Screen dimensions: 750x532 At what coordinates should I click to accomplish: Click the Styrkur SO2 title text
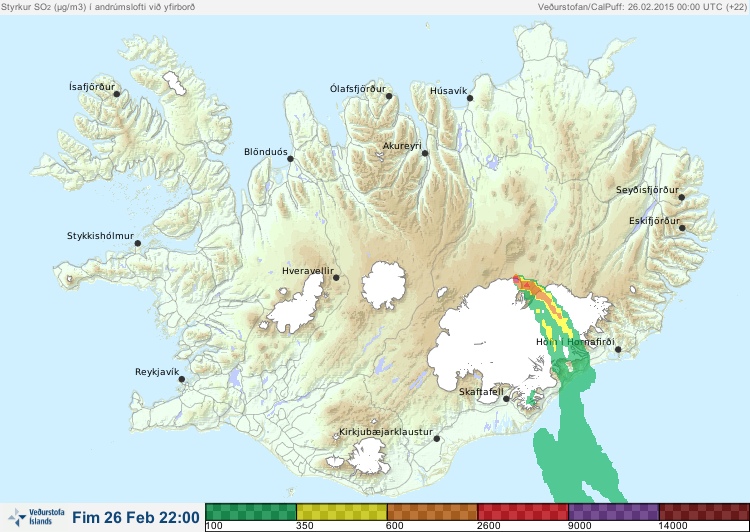(98, 7)
